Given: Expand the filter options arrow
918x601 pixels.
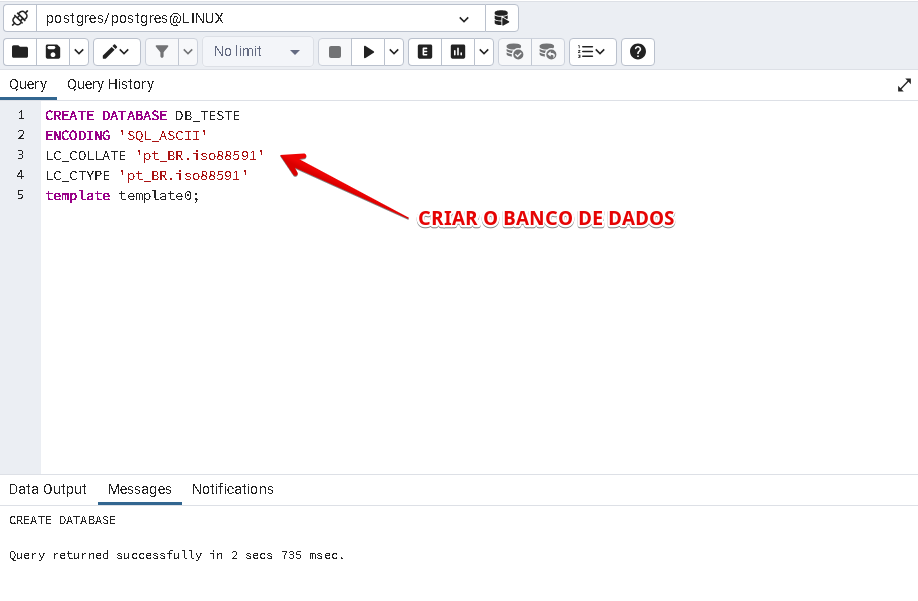Looking at the screenshot, I should [188, 52].
